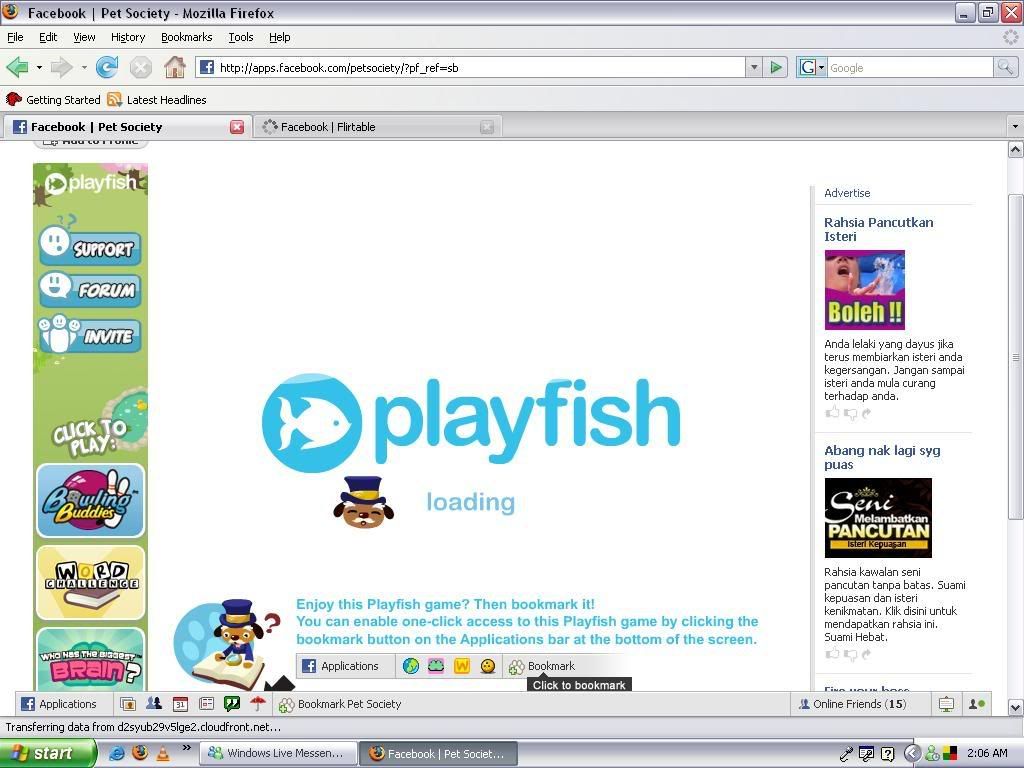Open Rahsia Pancutkan Isteri ad link
1024x768 pixels.
click(878, 229)
